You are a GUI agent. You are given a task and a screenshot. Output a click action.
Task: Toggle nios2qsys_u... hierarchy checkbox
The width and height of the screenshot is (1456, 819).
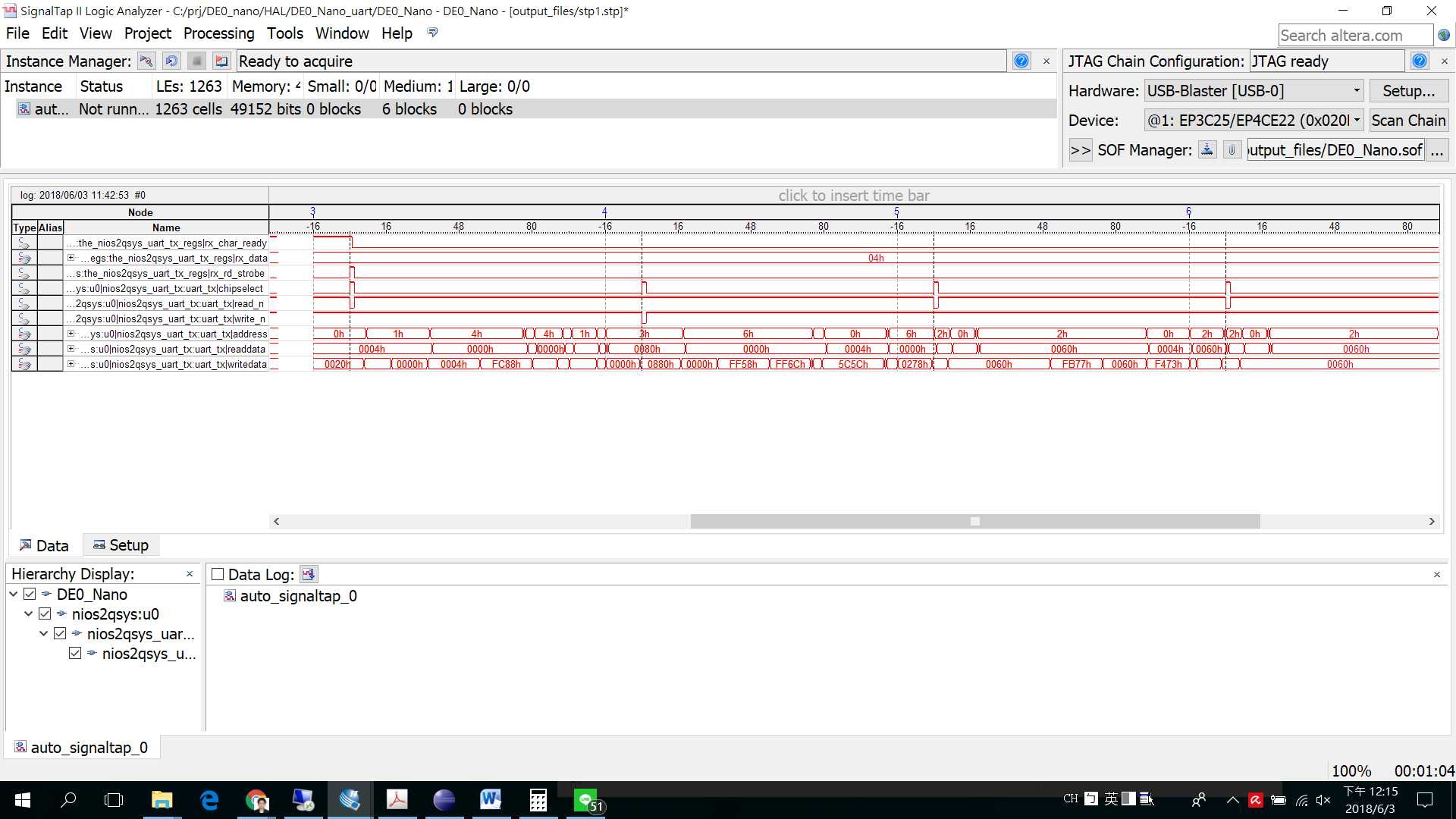point(75,653)
